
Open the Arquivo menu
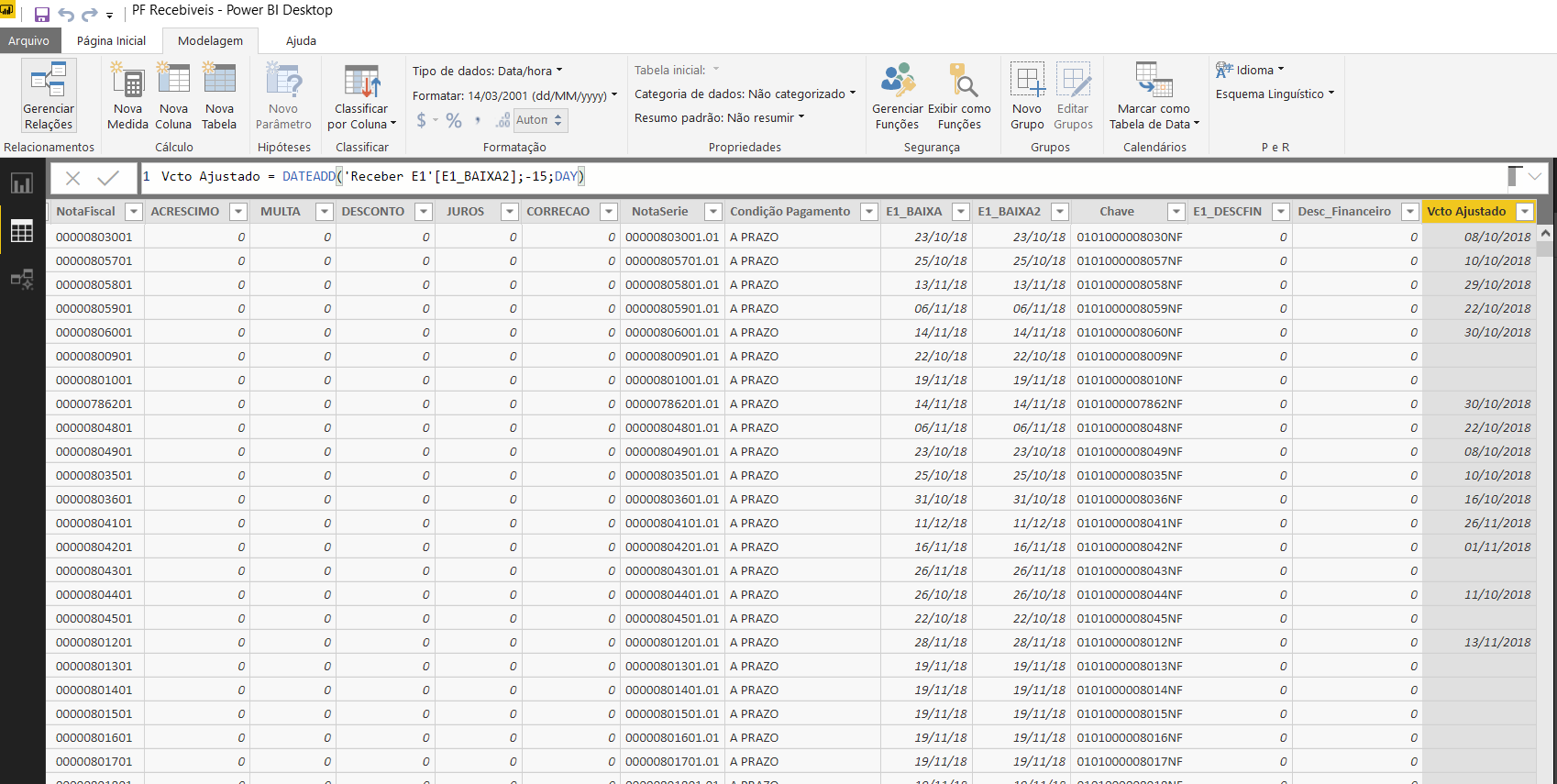tap(29, 40)
